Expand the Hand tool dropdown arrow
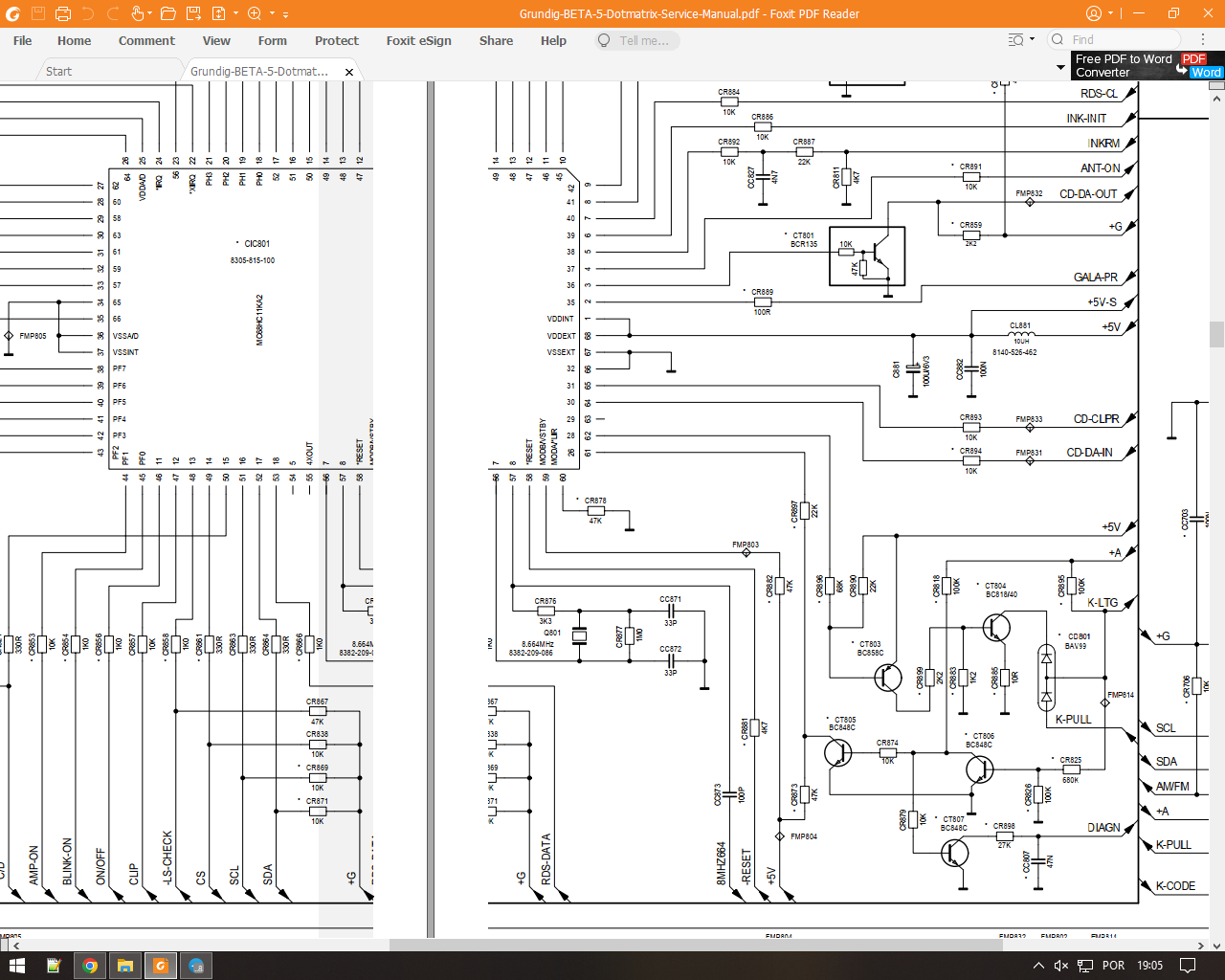The height and width of the screenshot is (980, 1225). click(151, 14)
